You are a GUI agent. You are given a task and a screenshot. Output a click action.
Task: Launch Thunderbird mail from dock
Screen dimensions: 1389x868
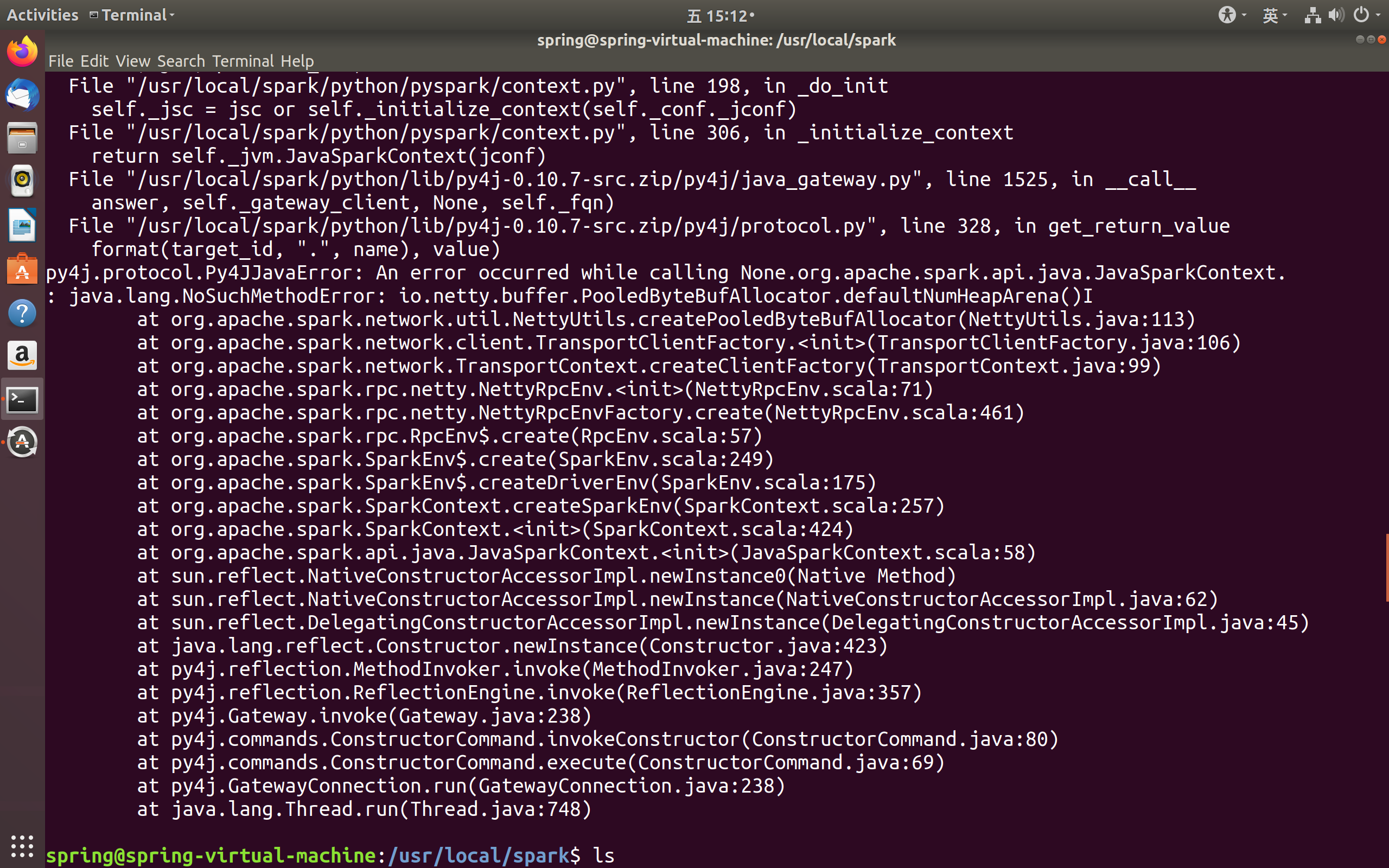click(x=22, y=95)
